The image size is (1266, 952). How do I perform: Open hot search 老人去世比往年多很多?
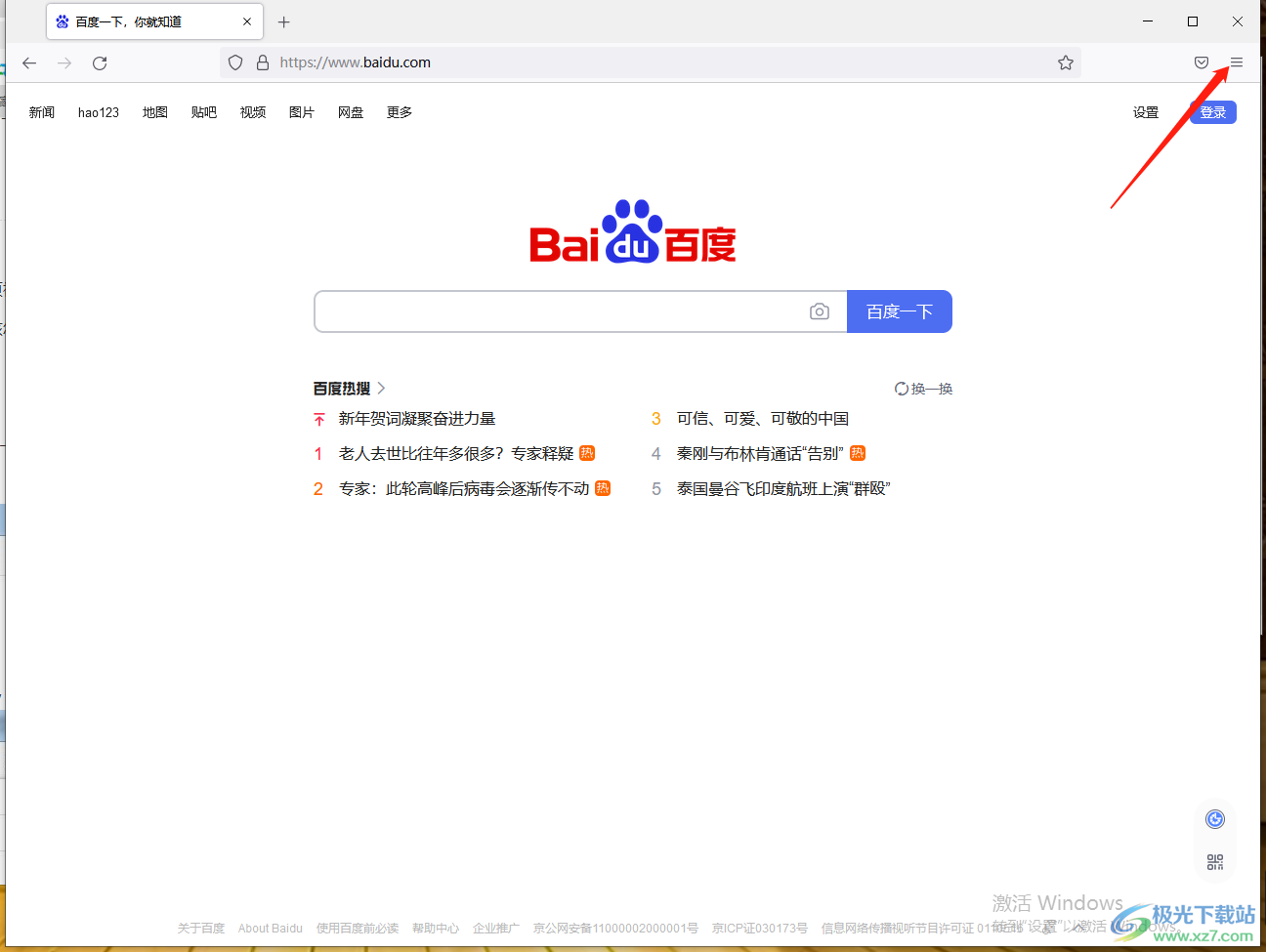point(456,454)
